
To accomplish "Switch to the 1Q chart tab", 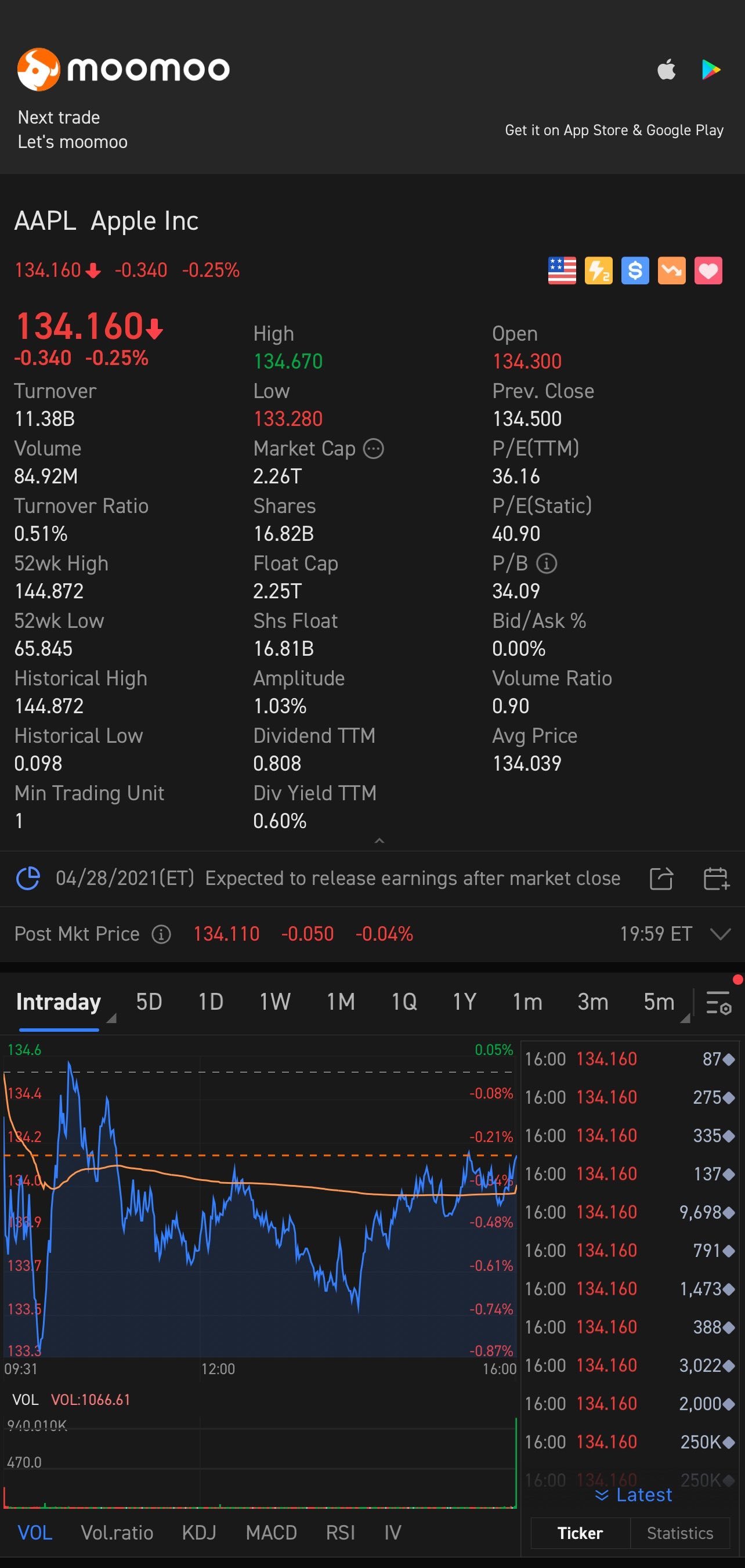I will click(404, 1002).
